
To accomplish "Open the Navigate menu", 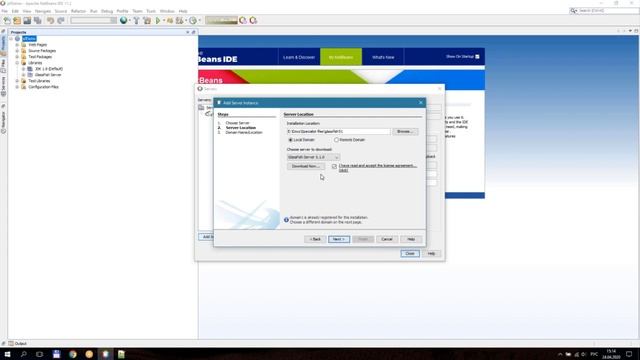I will point(43,11).
